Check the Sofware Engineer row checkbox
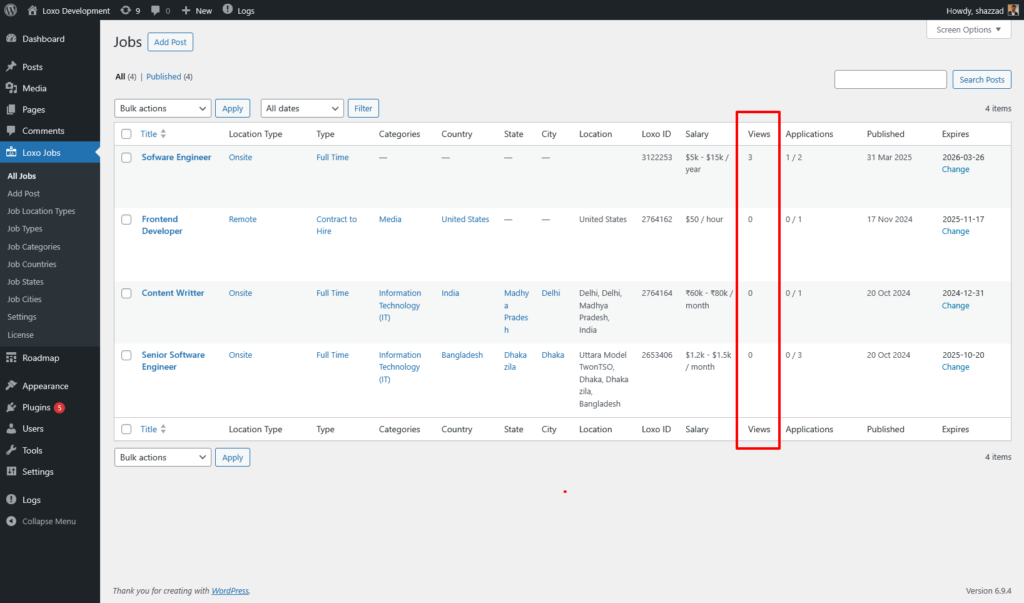Screen dimensions: 1024x603 [126, 158]
